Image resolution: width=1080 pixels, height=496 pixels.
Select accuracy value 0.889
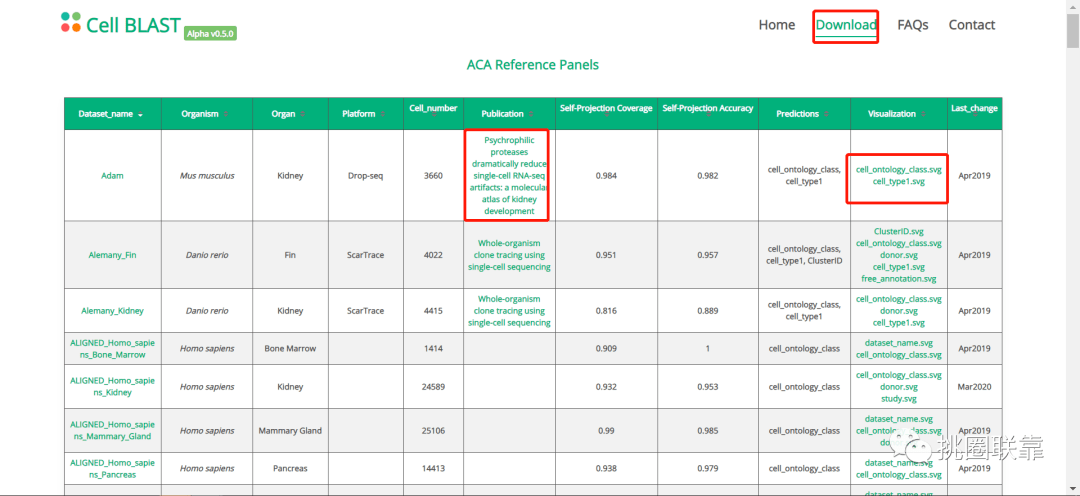pos(707,311)
